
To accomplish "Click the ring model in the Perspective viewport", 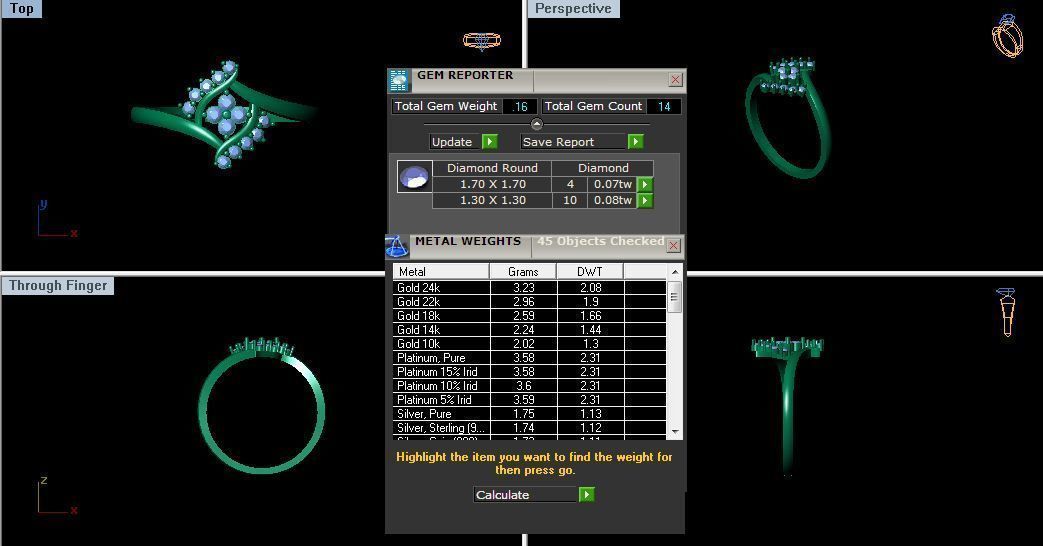I will [788, 120].
